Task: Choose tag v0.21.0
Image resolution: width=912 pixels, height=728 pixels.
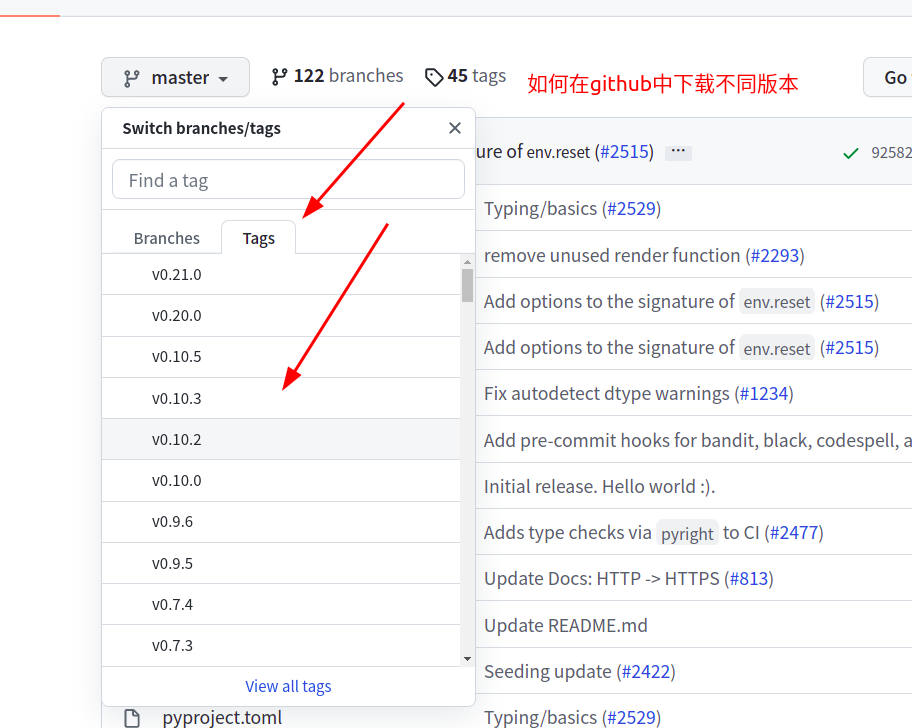Action: tap(281, 274)
